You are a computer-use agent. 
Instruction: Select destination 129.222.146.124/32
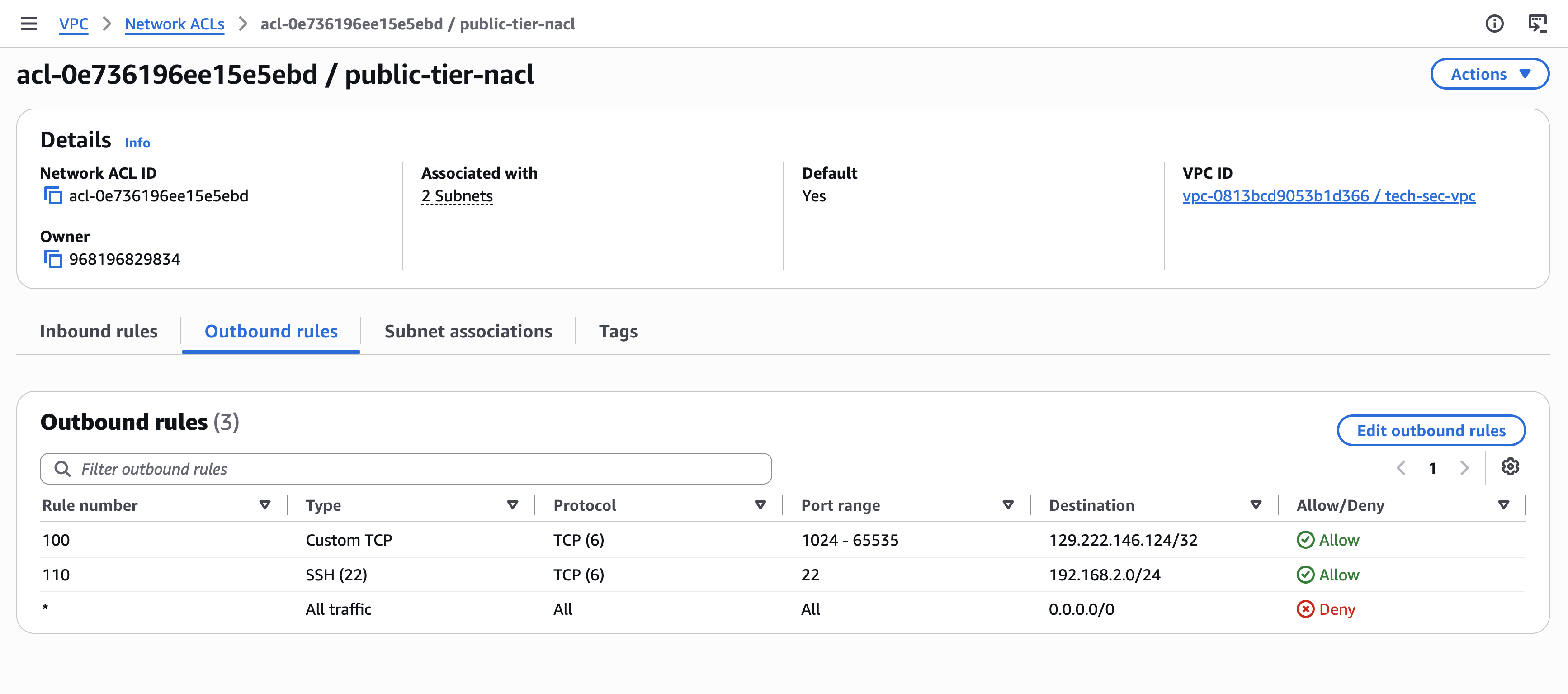[1123, 541]
